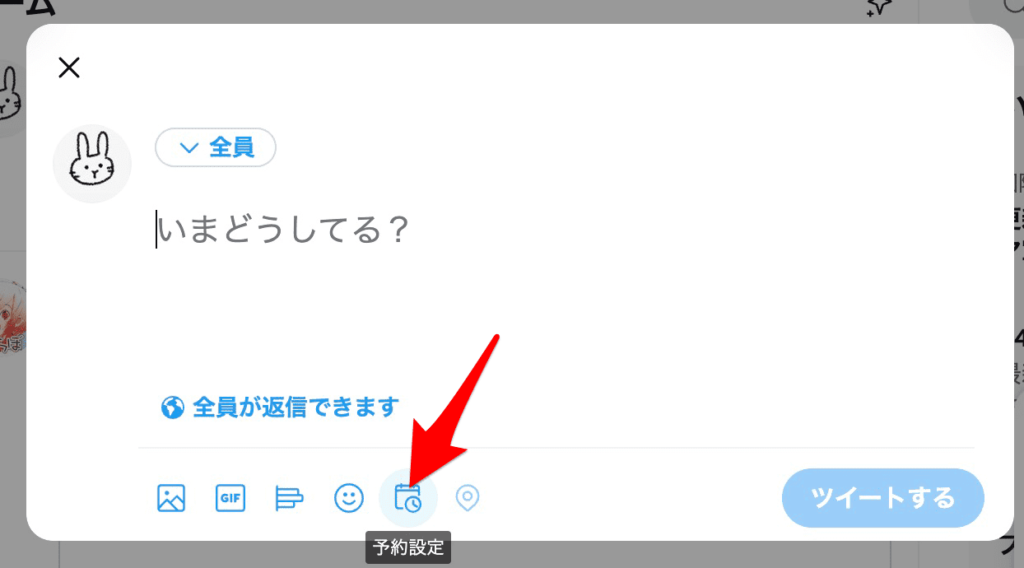Open the GIF picker
The image size is (1024, 568).
[x=231, y=498]
